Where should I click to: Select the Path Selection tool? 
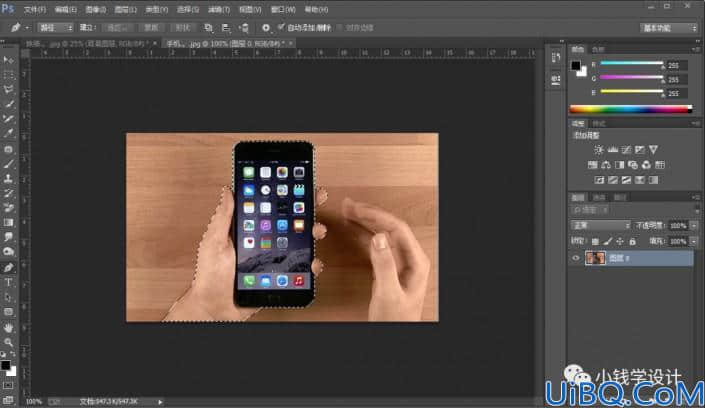pyautogui.click(x=8, y=297)
